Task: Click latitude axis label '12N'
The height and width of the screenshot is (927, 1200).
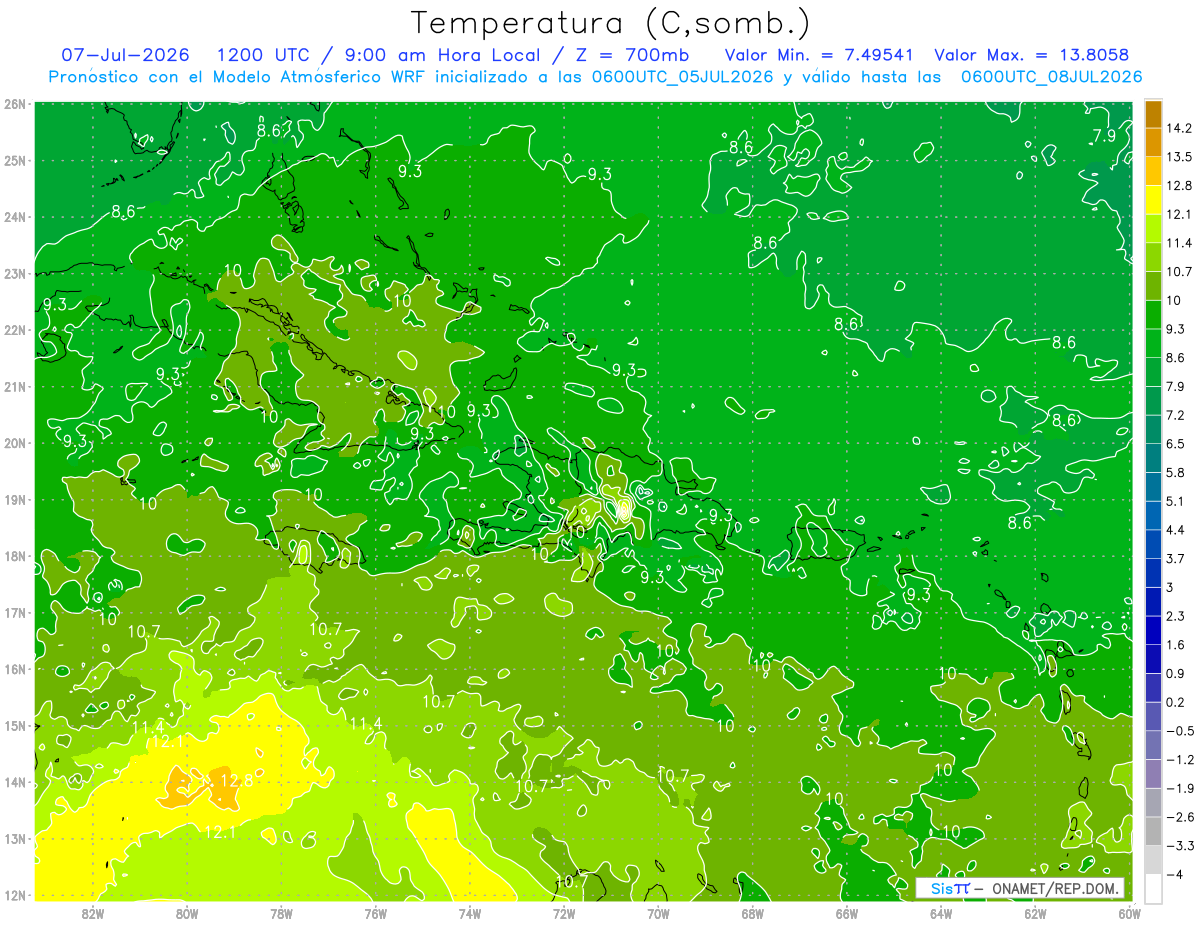Action: [16, 895]
